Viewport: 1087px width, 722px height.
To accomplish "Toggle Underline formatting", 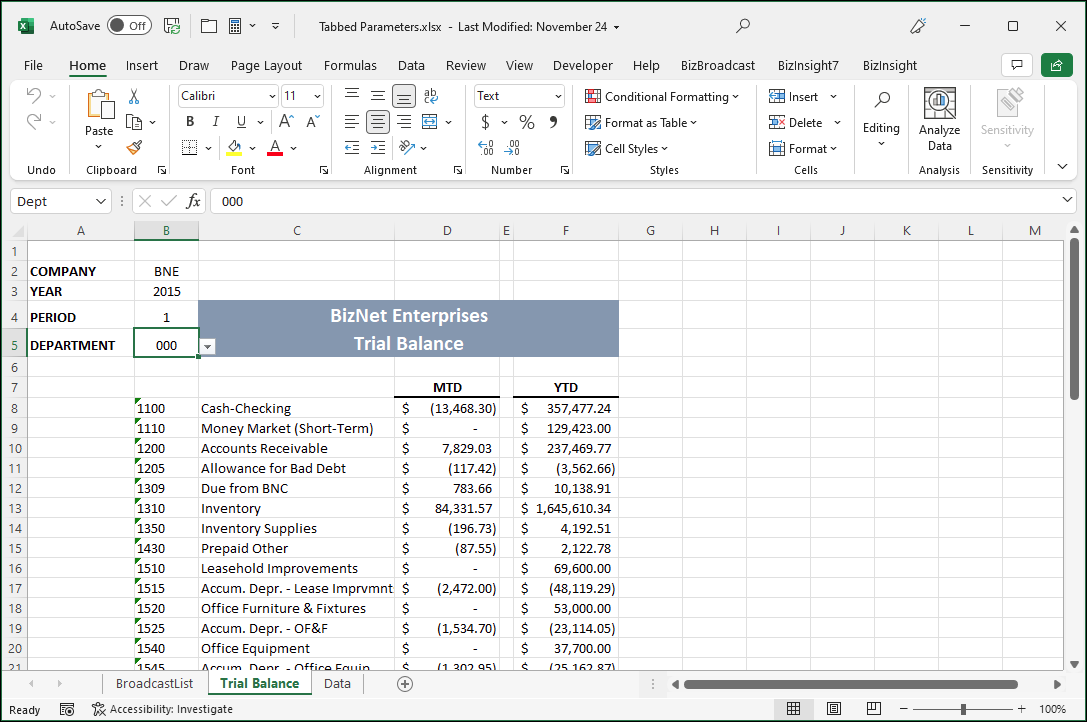I will [x=241, y=122].
